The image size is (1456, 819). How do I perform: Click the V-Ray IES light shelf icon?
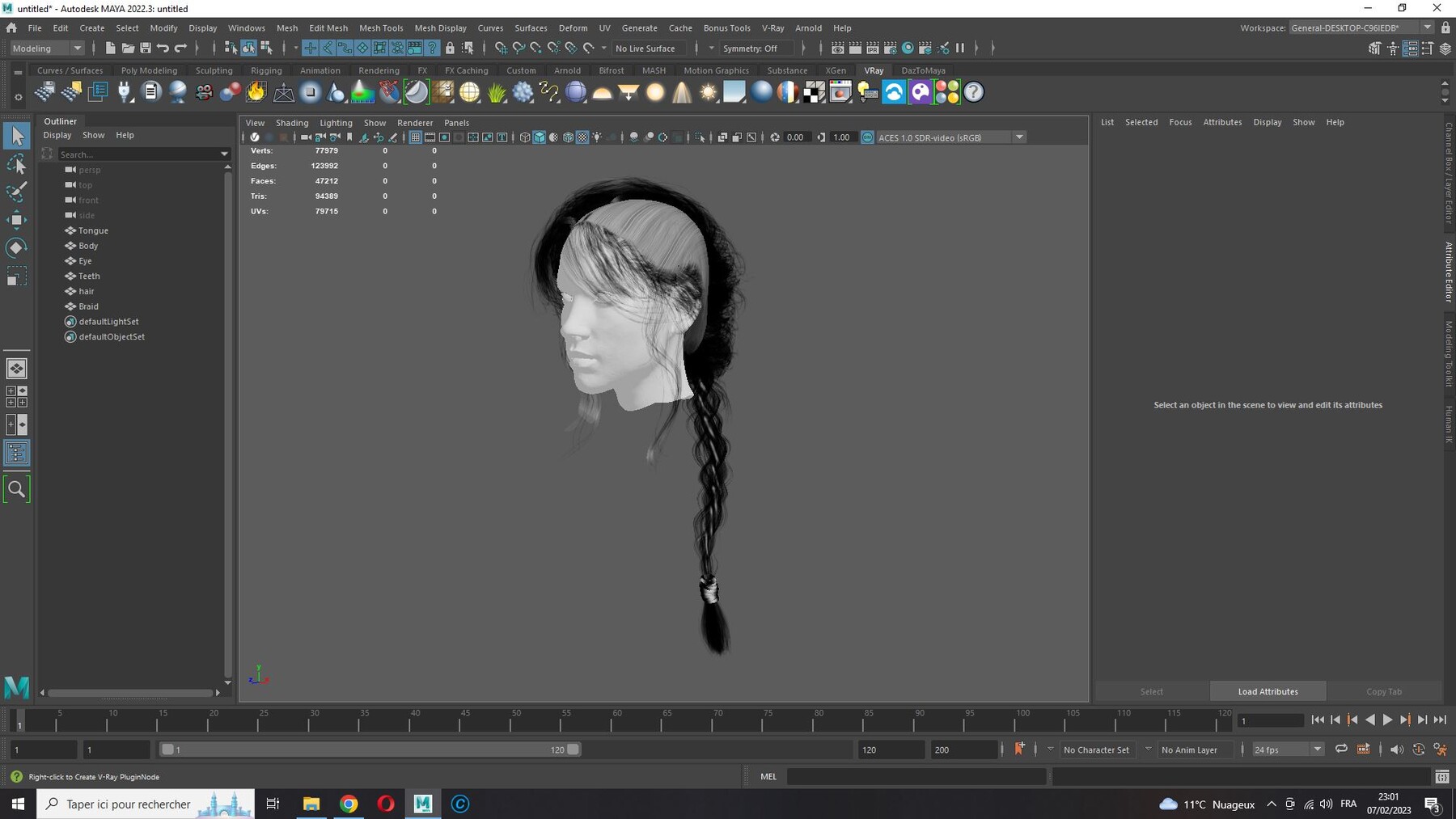682,92
